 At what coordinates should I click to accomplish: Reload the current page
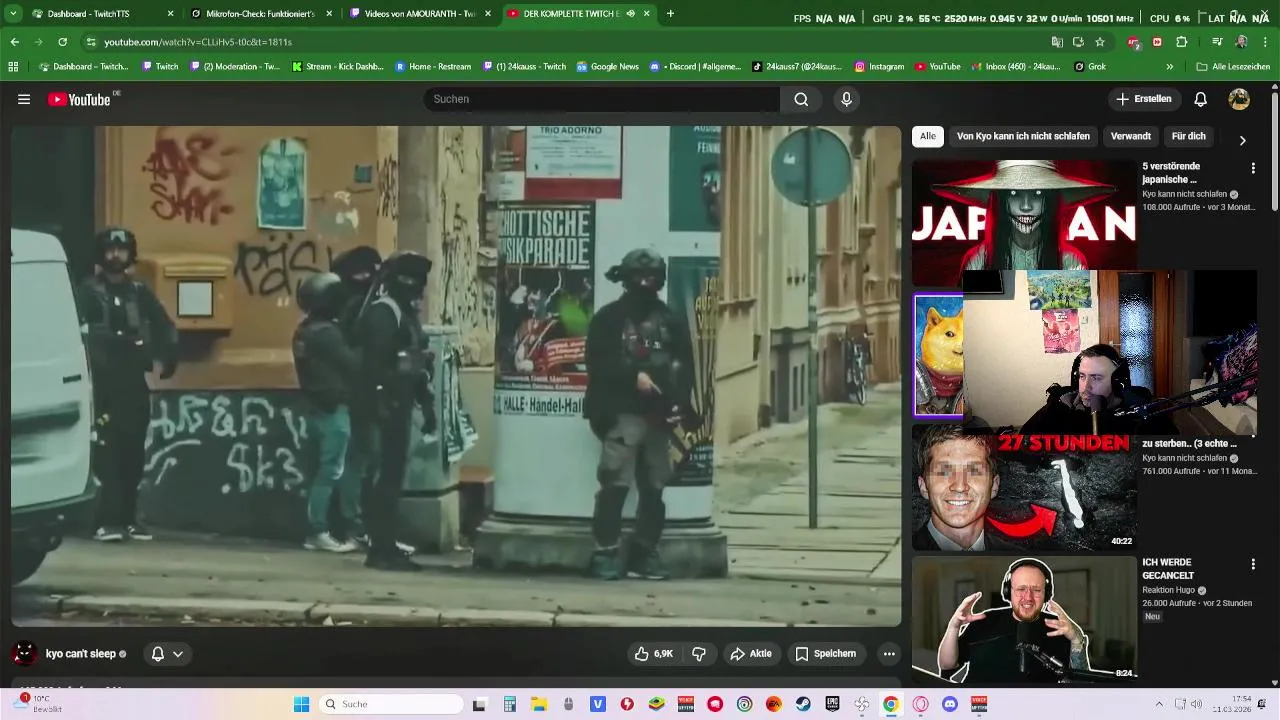[x=62, y=42]
